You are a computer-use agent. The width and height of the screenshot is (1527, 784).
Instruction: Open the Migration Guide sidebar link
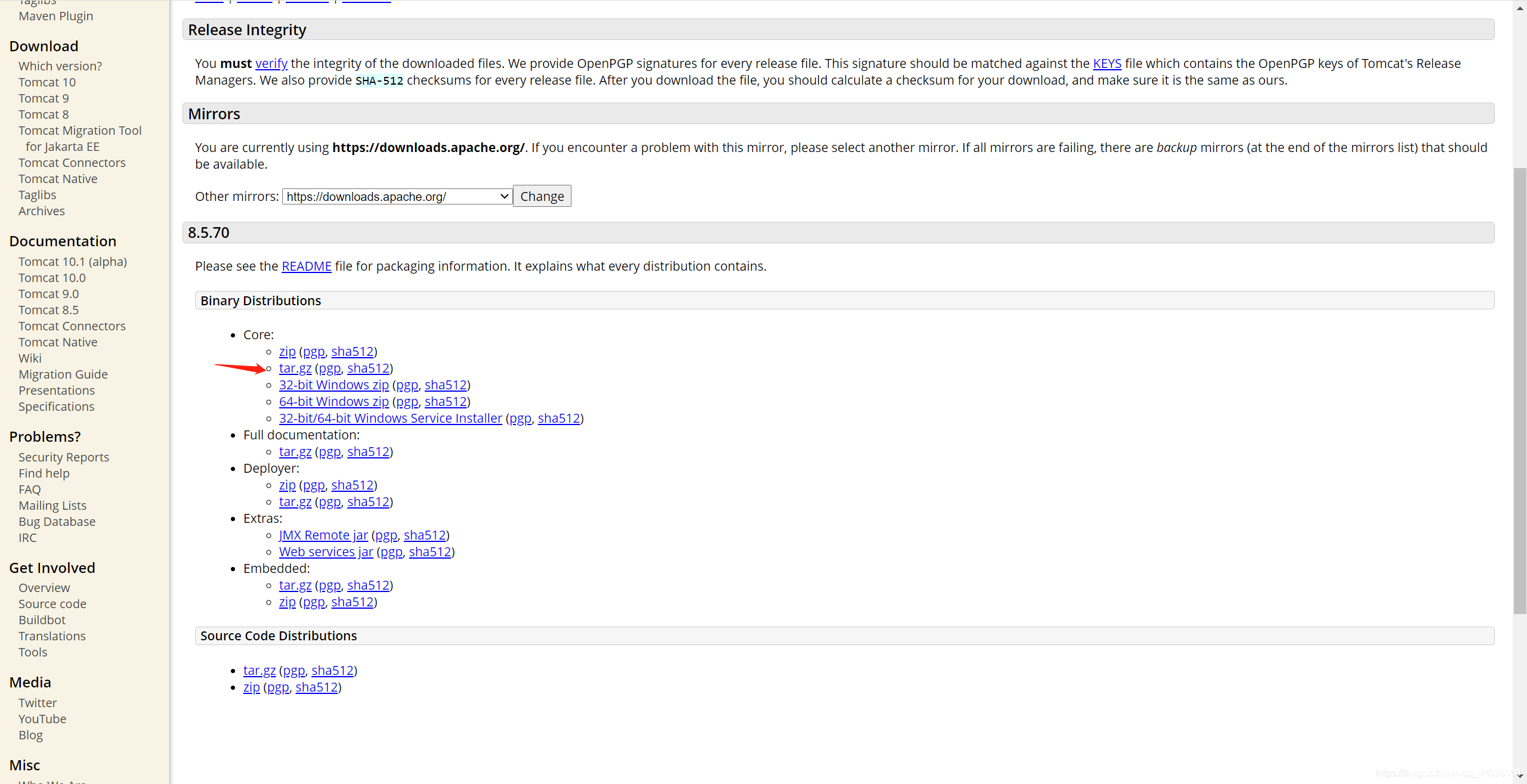point(63,374)
